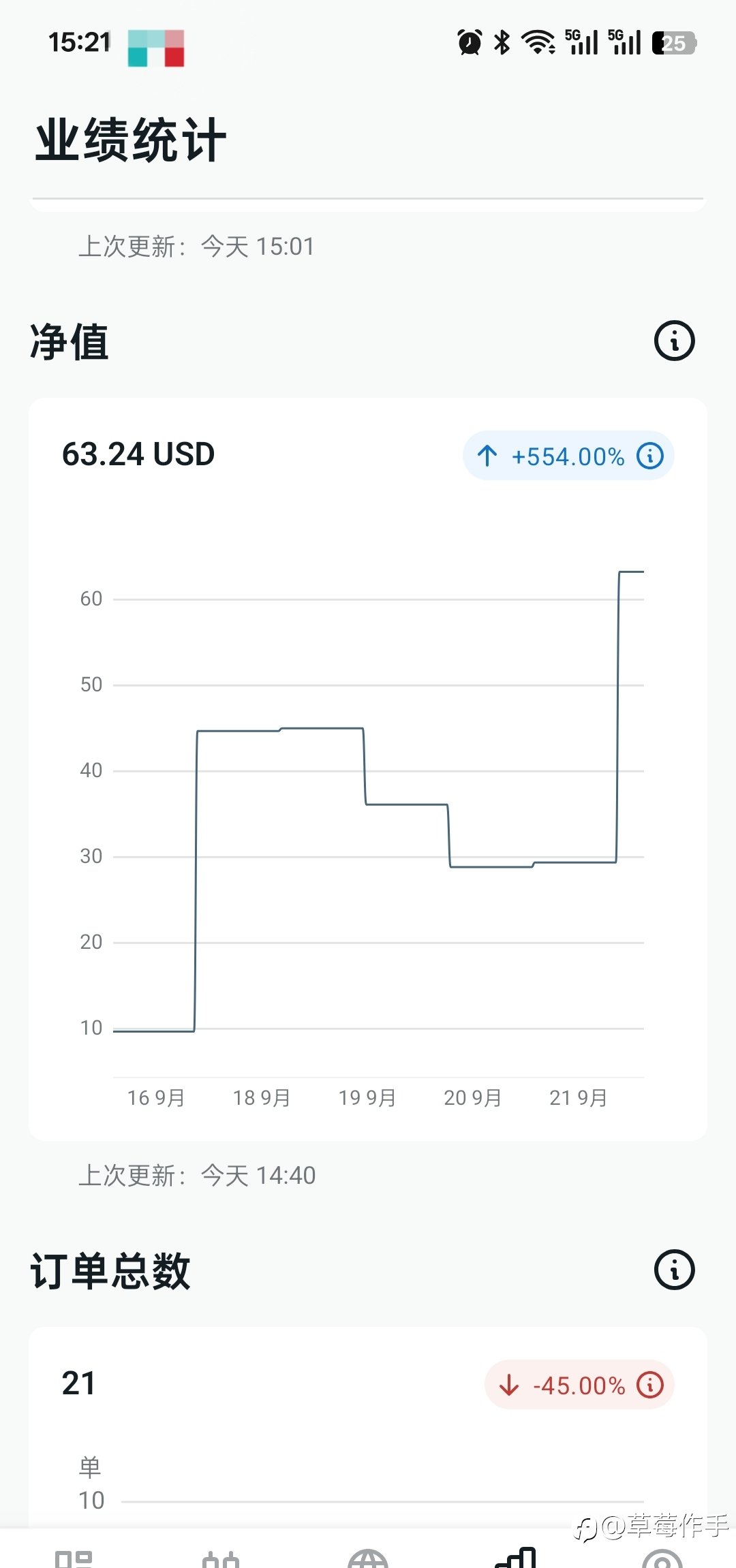Tap the total orders count 21
The height and width of the screenshot is (1568, 736).
[78, 1383]
